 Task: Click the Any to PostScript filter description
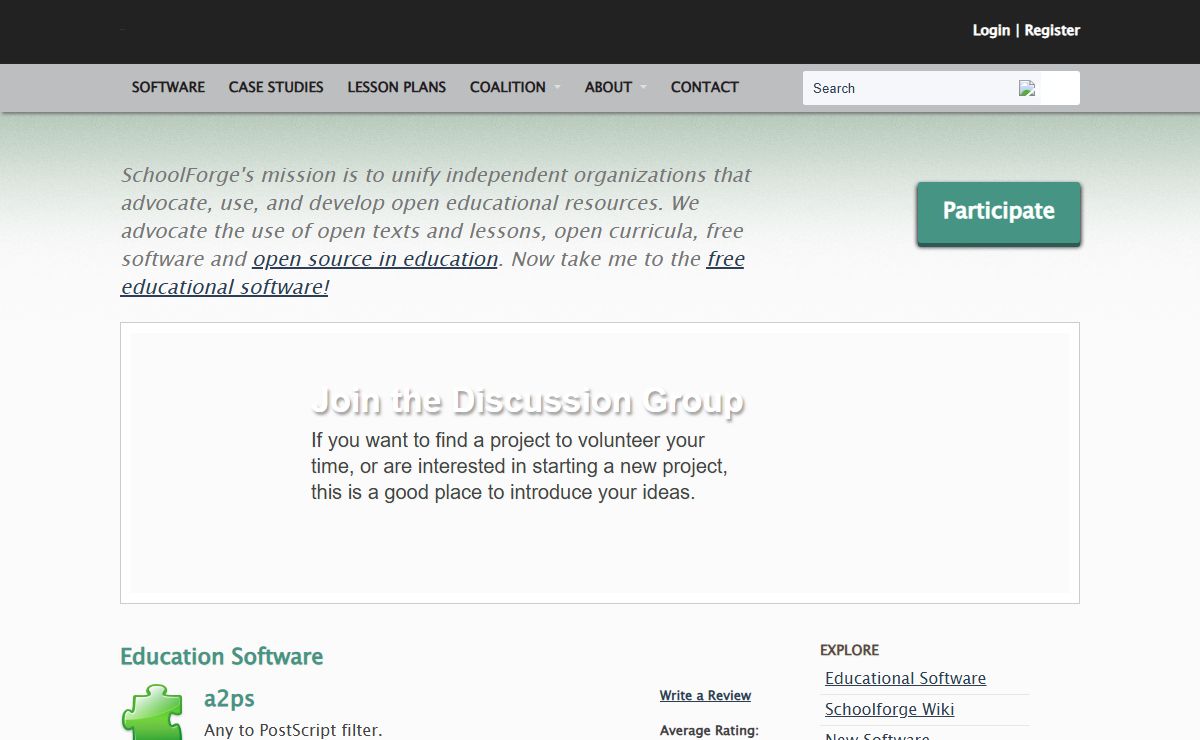coord(293,730)
